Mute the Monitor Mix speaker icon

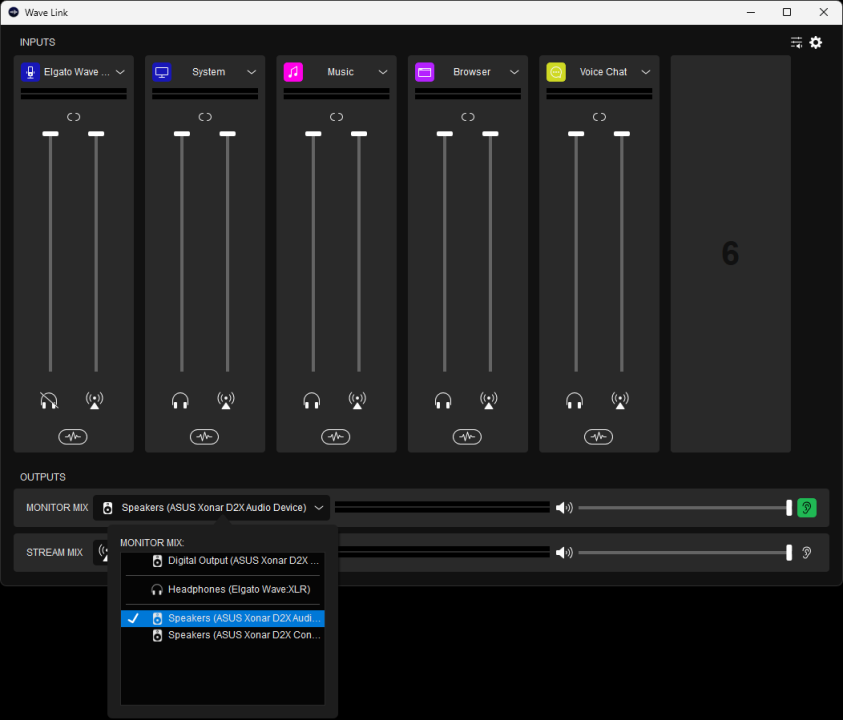click(564, 508)
